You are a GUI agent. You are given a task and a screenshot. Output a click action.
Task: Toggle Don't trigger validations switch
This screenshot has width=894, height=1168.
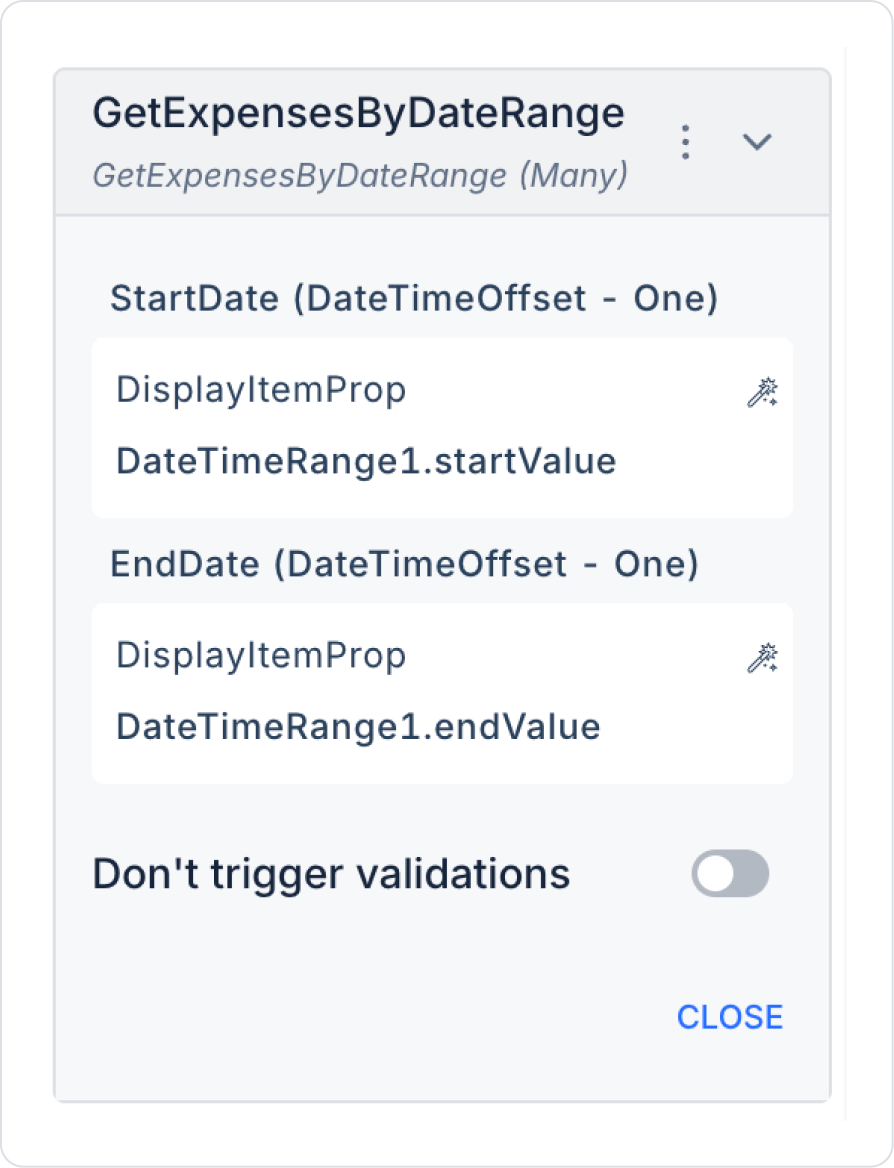(730, 874)
